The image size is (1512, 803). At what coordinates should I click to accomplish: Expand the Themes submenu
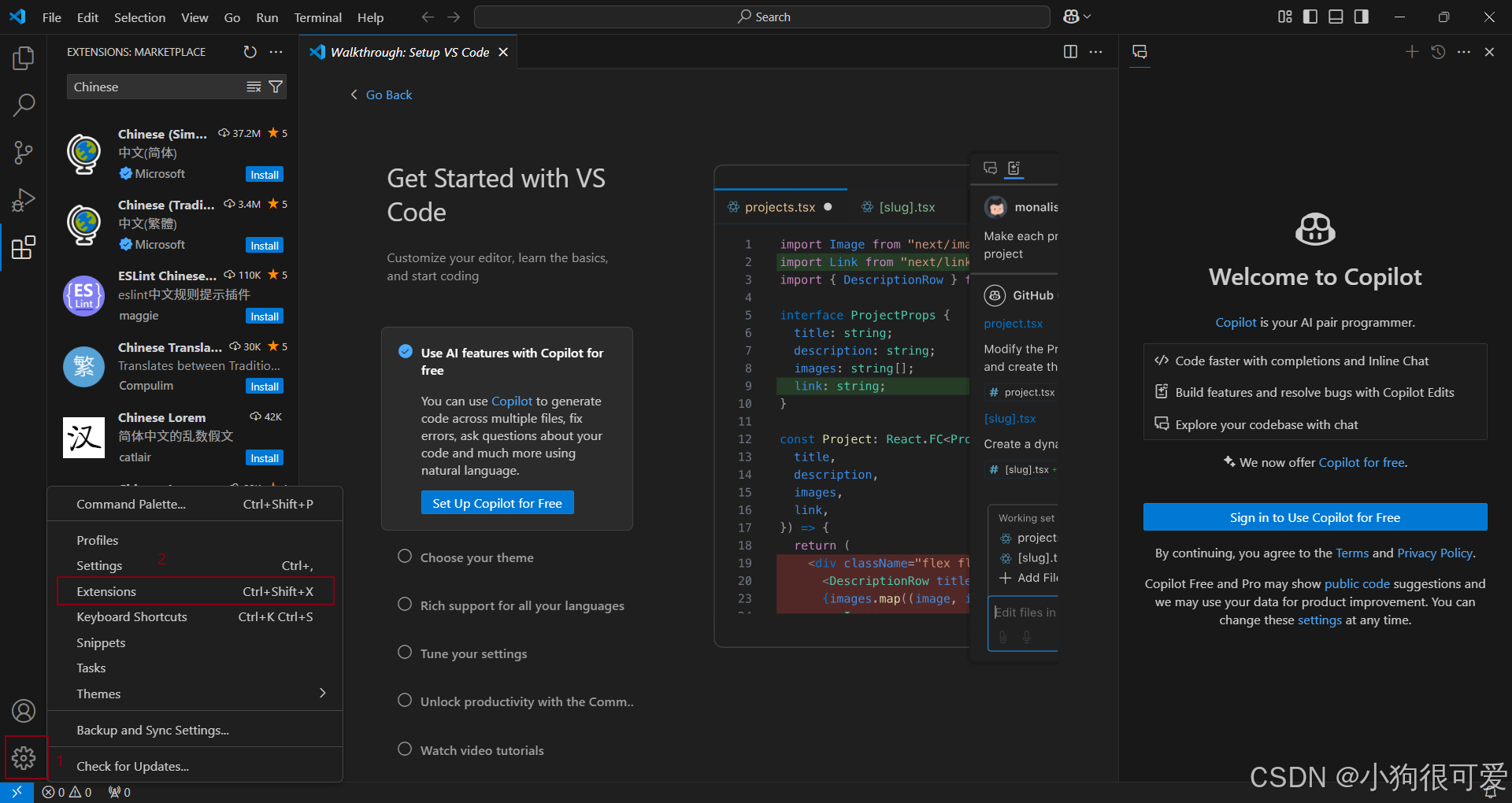(x=195, y=694)
